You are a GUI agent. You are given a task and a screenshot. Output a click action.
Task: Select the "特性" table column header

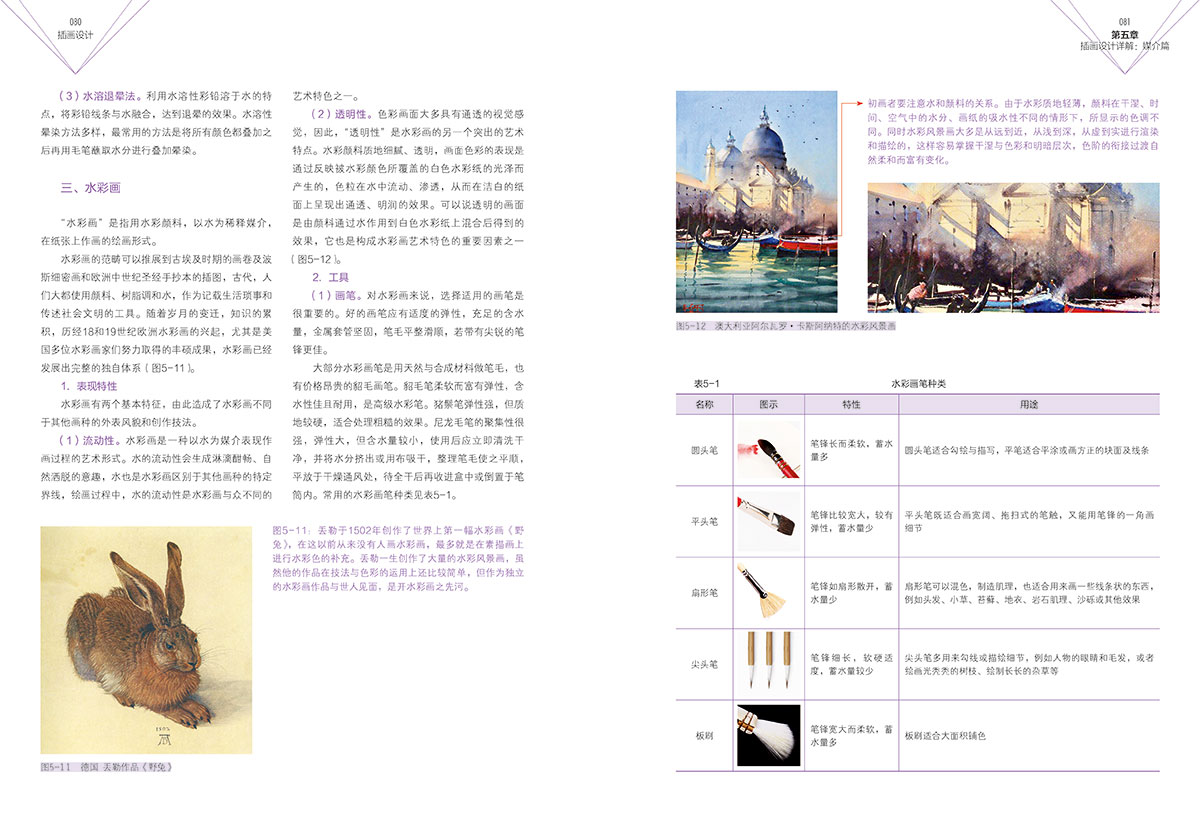851,405
